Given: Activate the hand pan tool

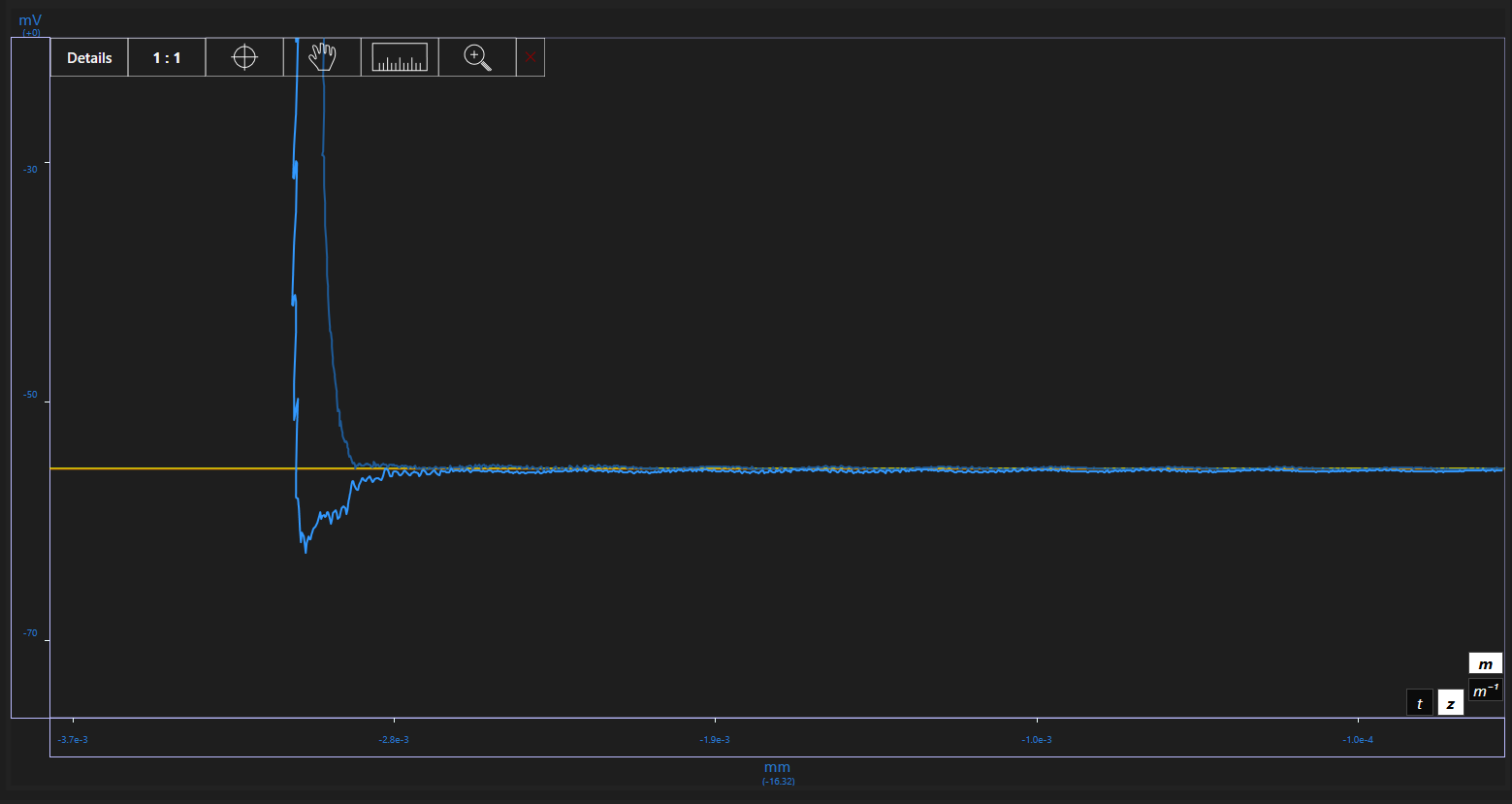Looking at the screenshot, I should click(322, 58).
